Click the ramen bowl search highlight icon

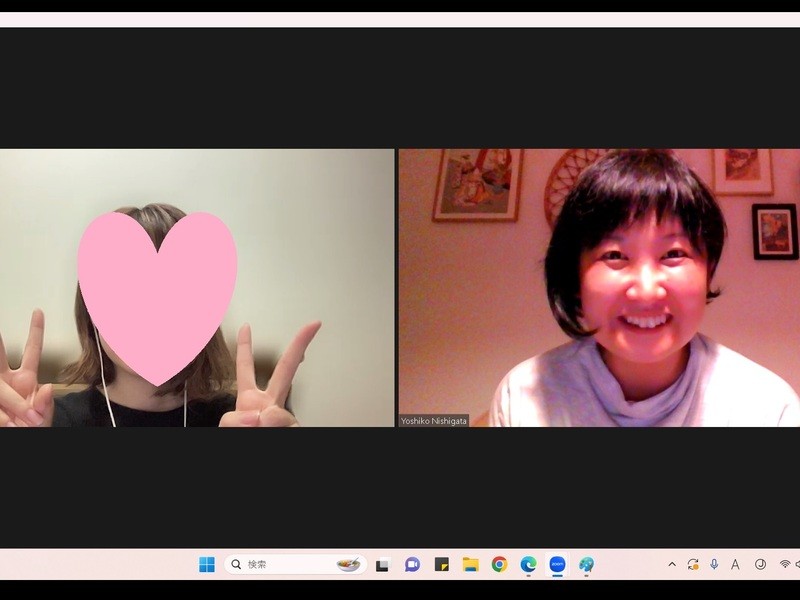tap(348, 564)
